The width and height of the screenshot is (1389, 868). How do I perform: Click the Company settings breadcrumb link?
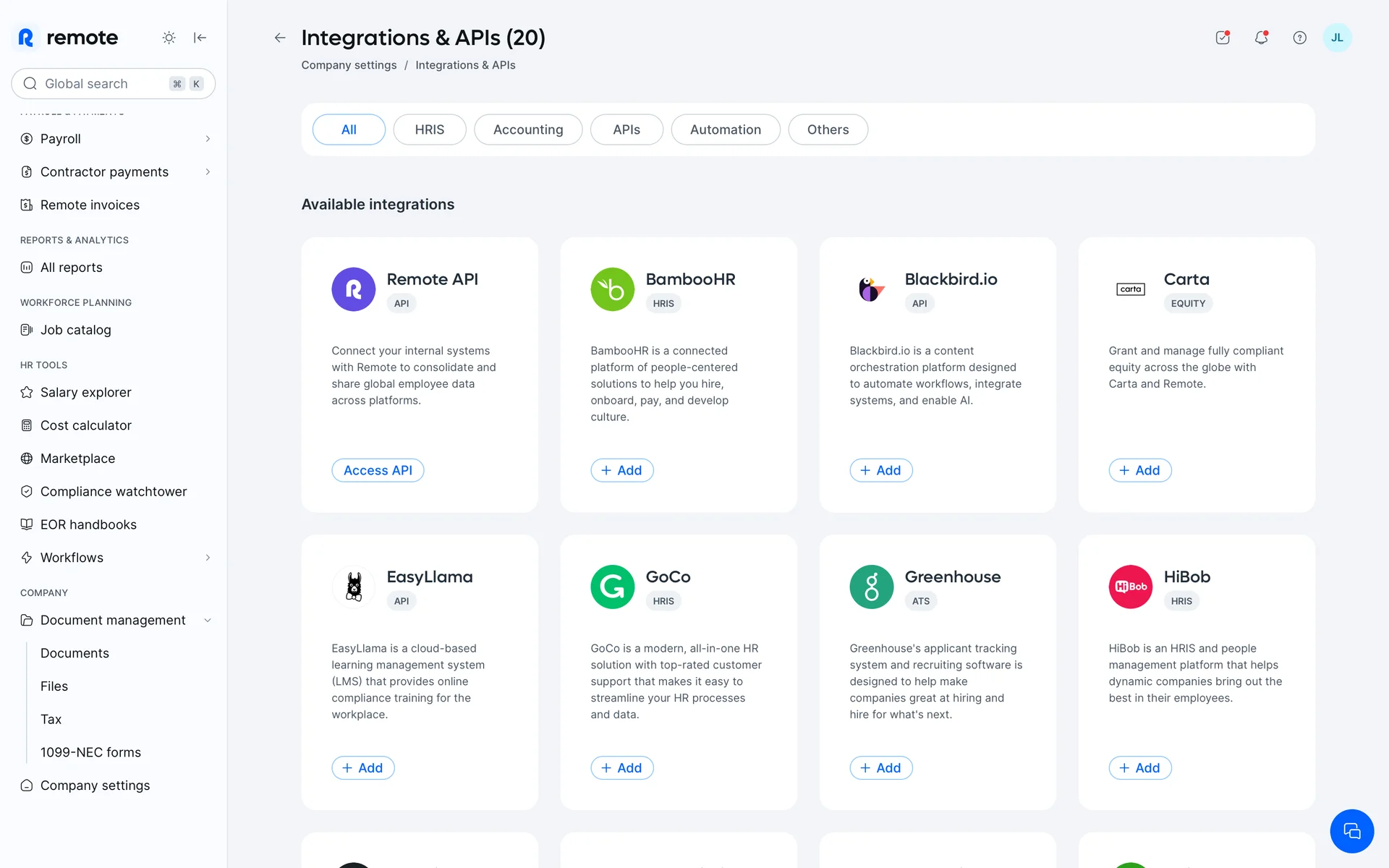click(x=349, y=65)
